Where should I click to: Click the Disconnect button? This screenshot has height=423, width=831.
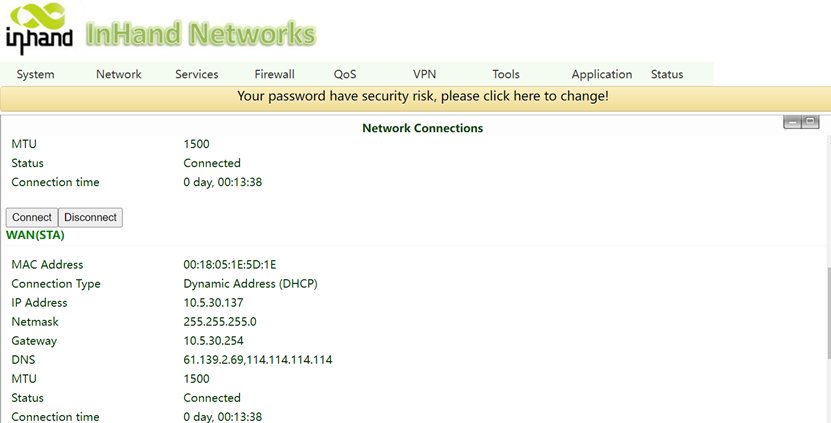[91, 217]
